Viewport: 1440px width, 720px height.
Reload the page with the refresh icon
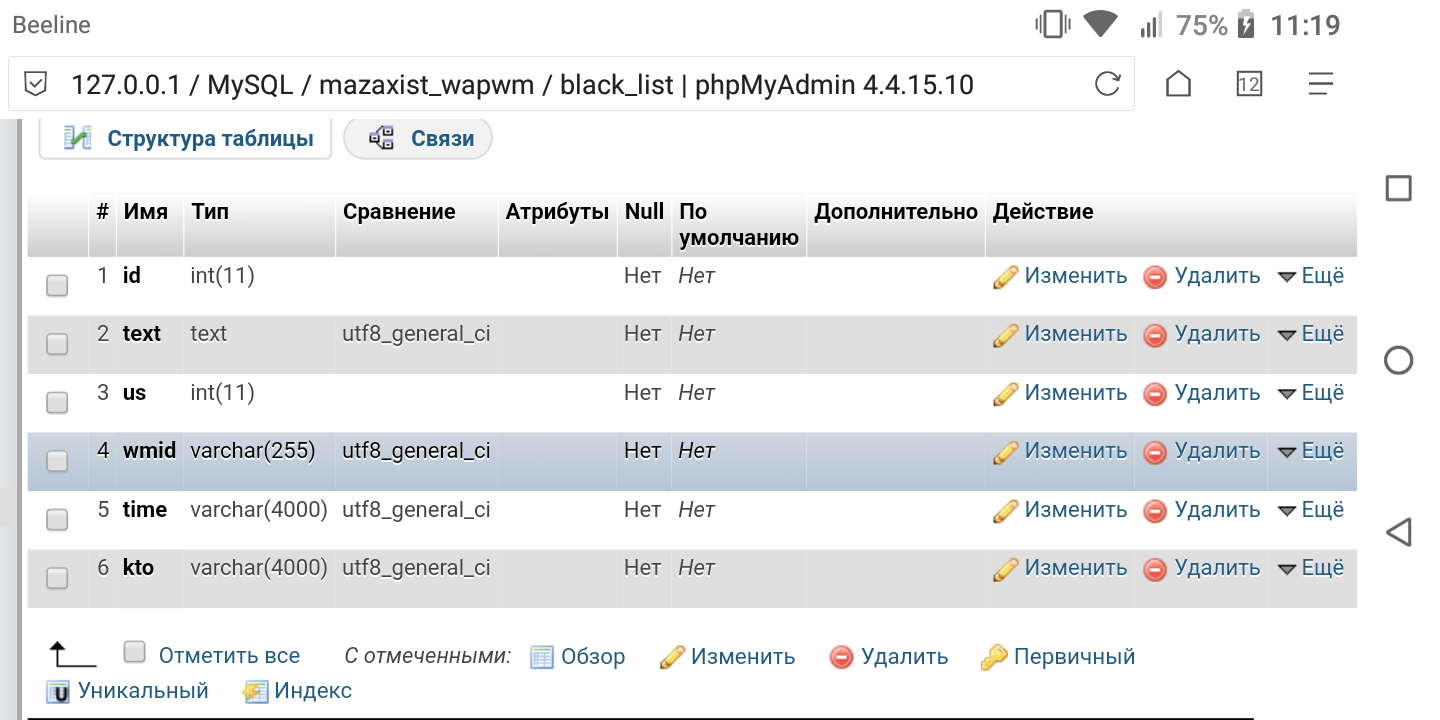tap(1107, 84)
